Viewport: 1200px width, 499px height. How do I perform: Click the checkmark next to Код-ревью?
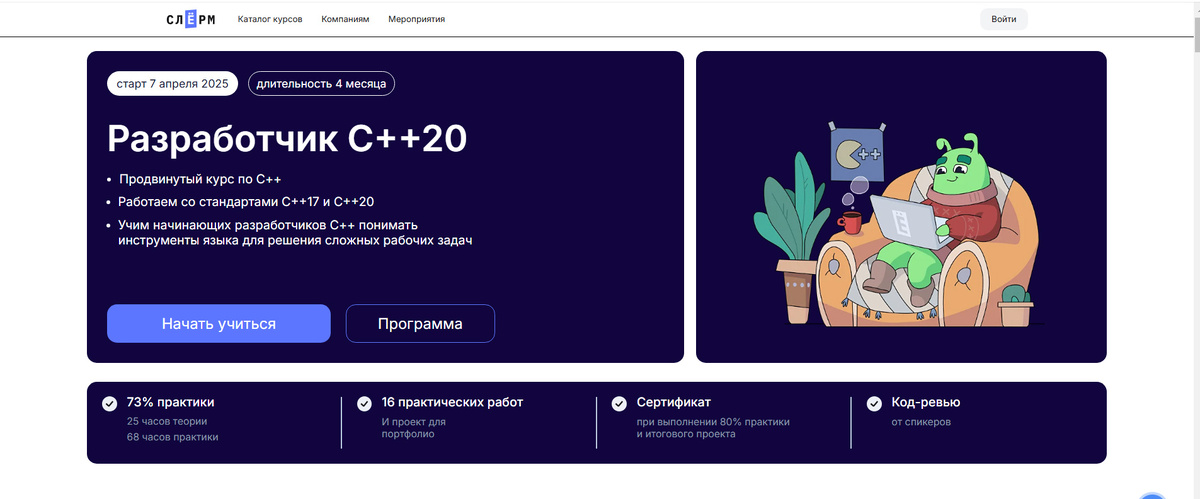(x=874, y=404)
